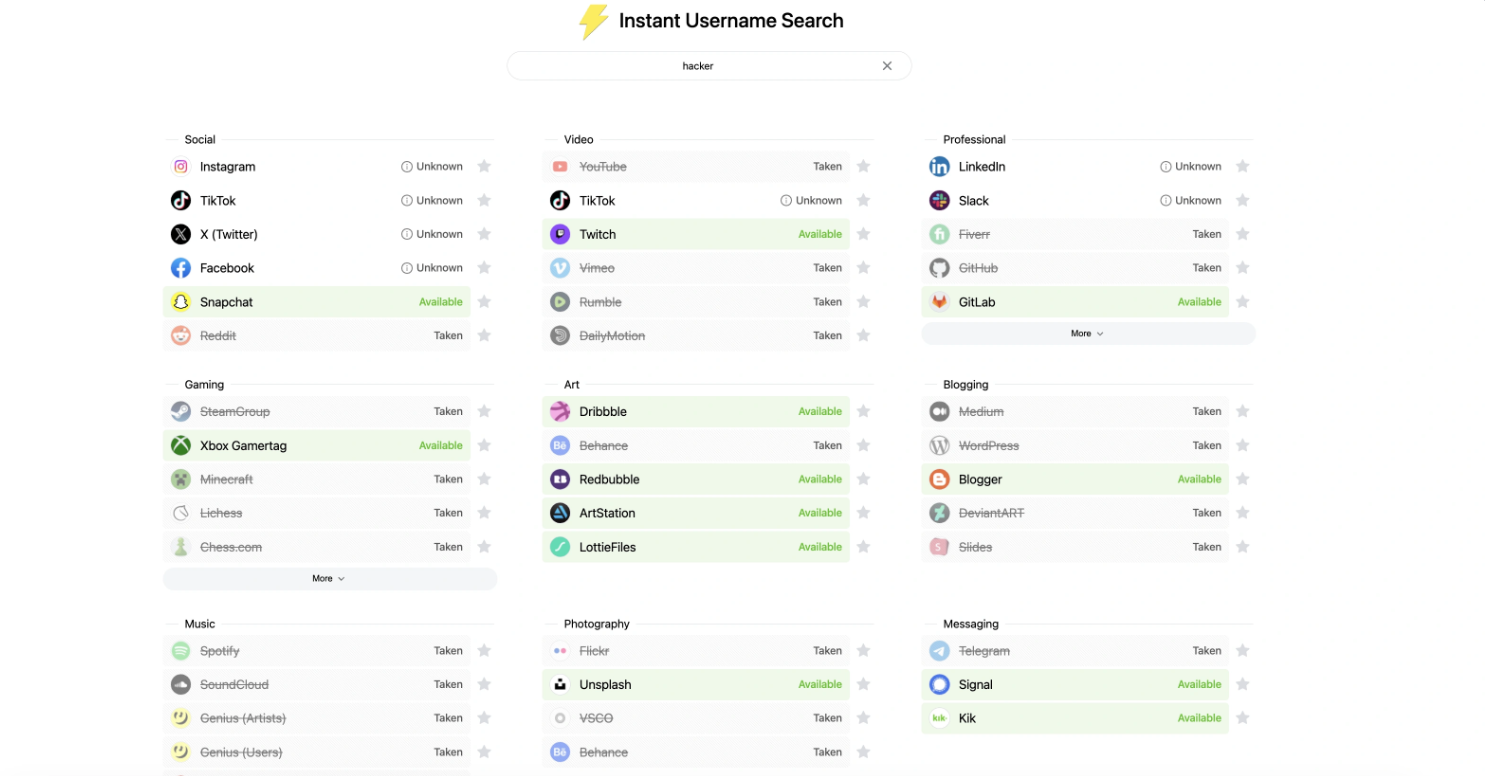The width and height of the screenshot is (1485, 776).
Task: Select the WordPress logo icon
Action: (939, 446)
